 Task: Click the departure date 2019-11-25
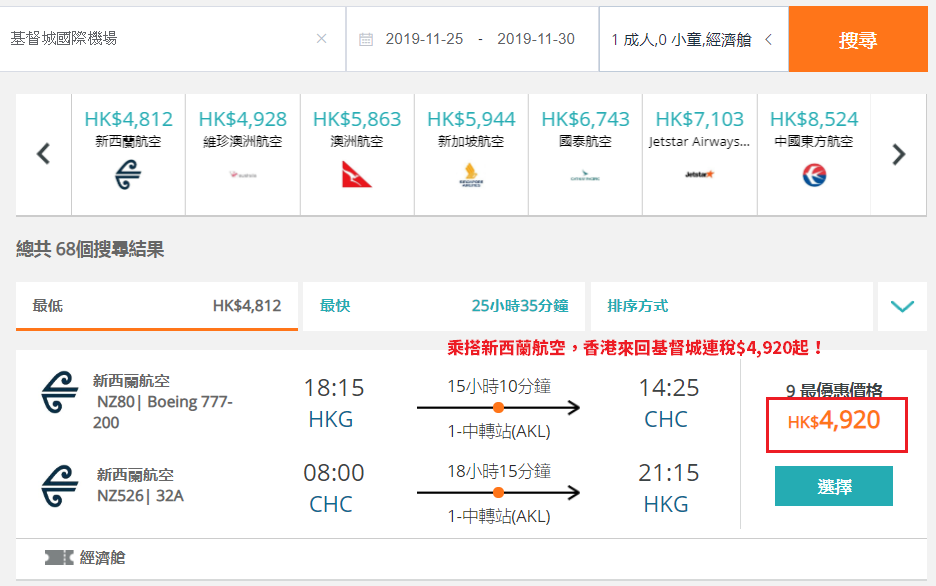424,39
